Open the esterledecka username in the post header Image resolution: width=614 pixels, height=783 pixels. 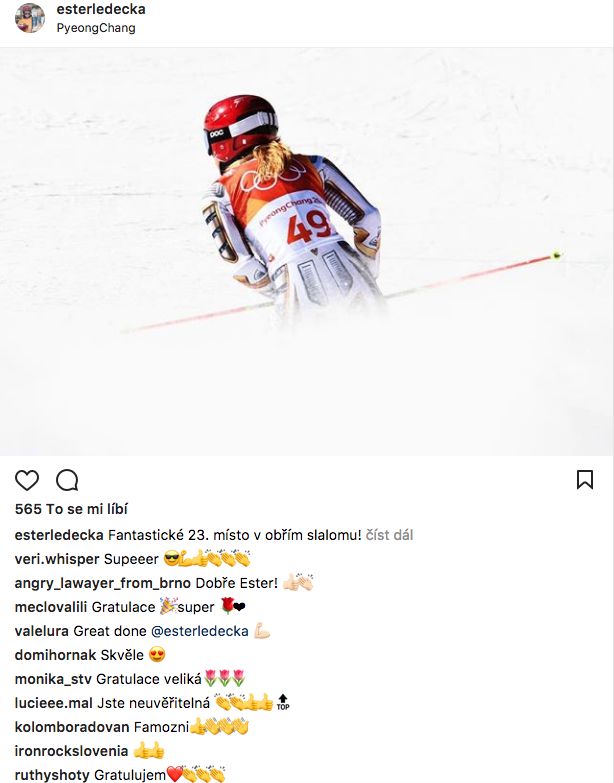click(101, 9)
